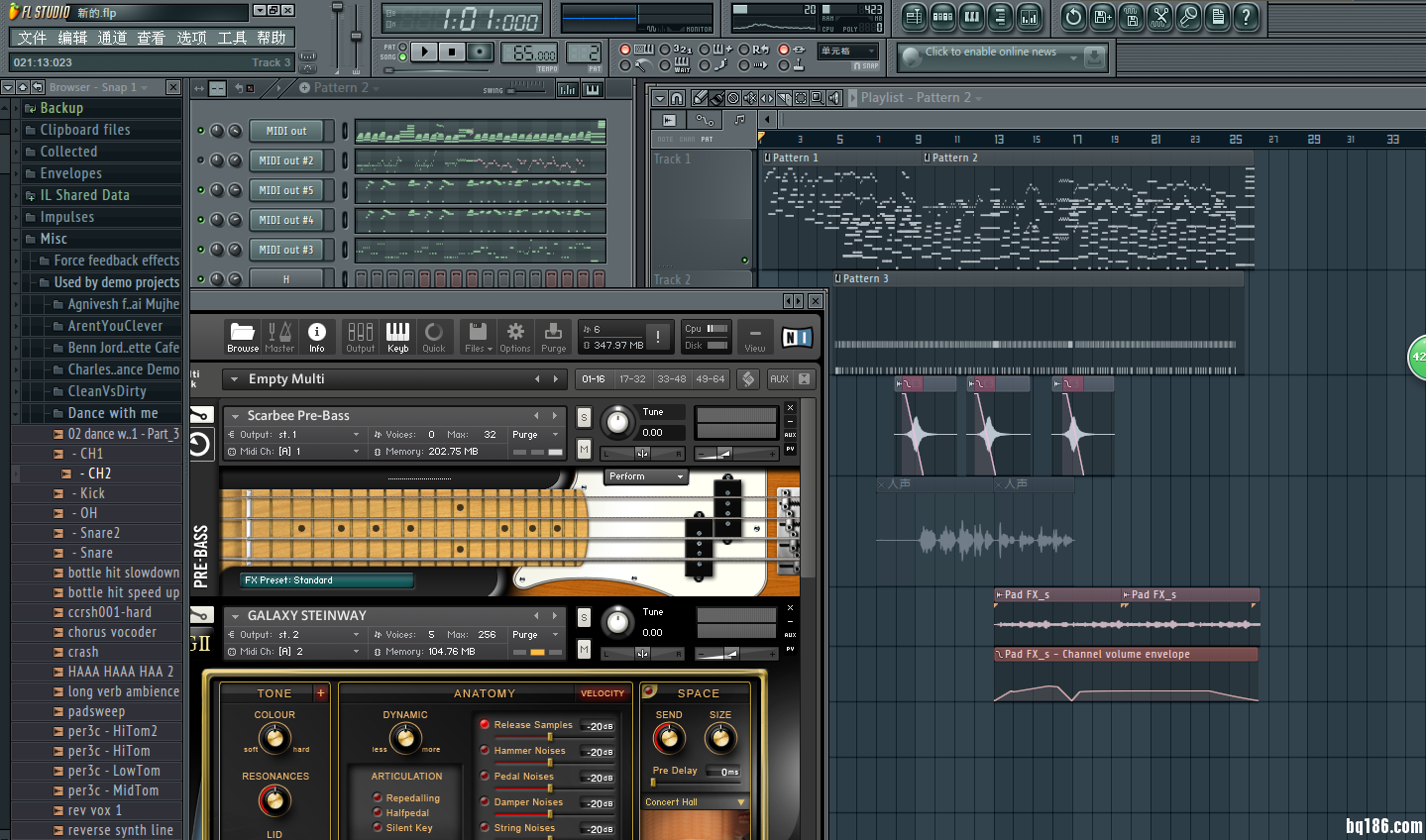Click FL Studio play button

pos(424,52)
